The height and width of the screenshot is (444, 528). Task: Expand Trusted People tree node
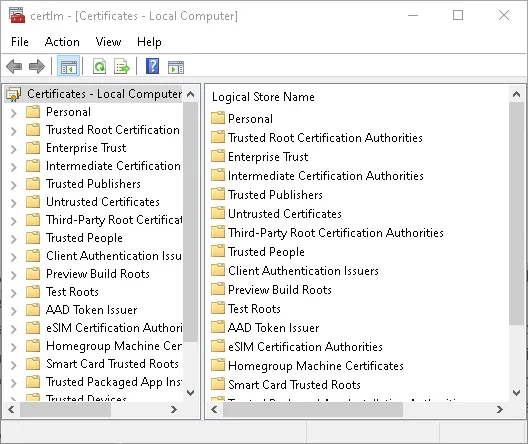[x=13, y=239]
